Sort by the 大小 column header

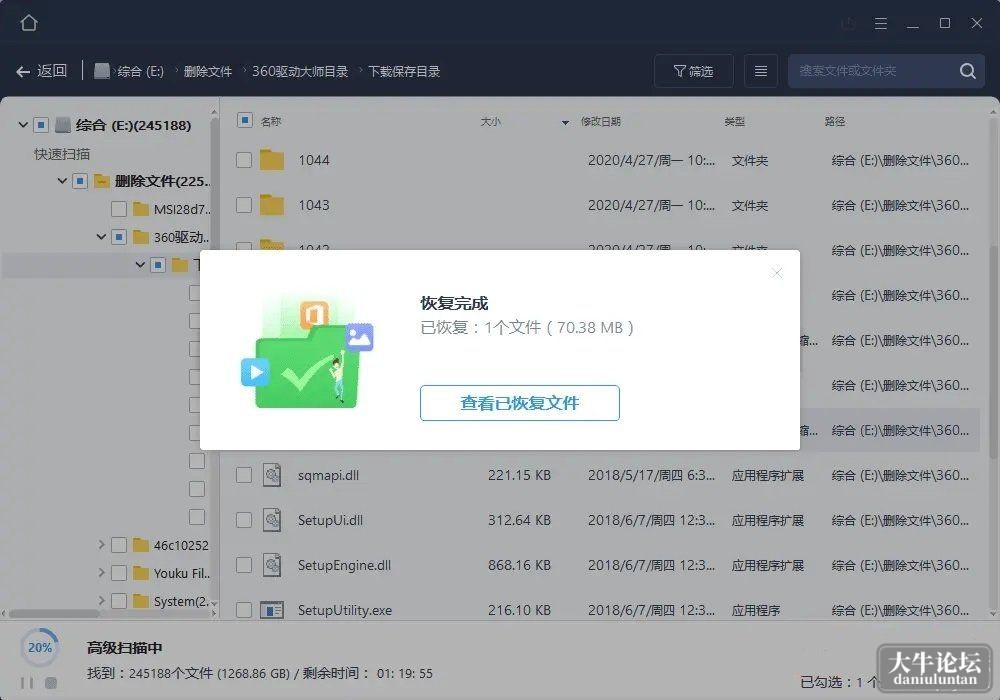coord(490,121)
